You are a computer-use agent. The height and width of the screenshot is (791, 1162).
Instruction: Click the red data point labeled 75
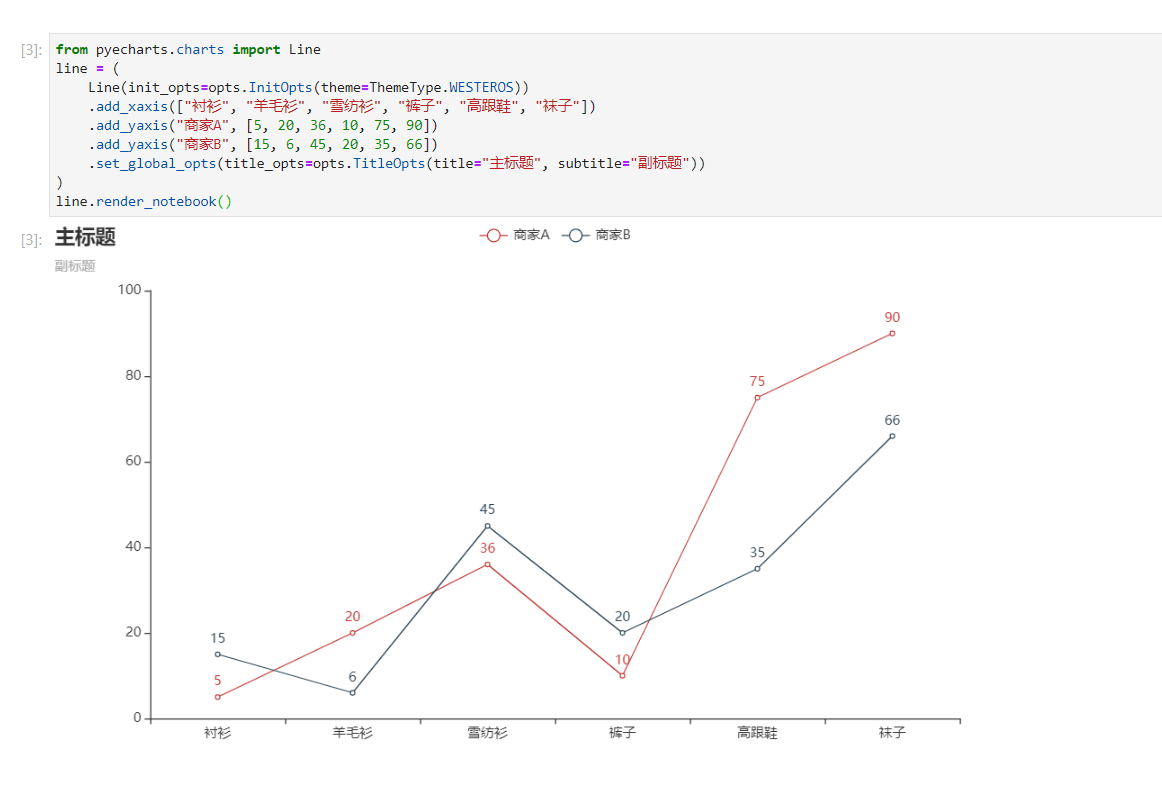click(x=757, y=396)
